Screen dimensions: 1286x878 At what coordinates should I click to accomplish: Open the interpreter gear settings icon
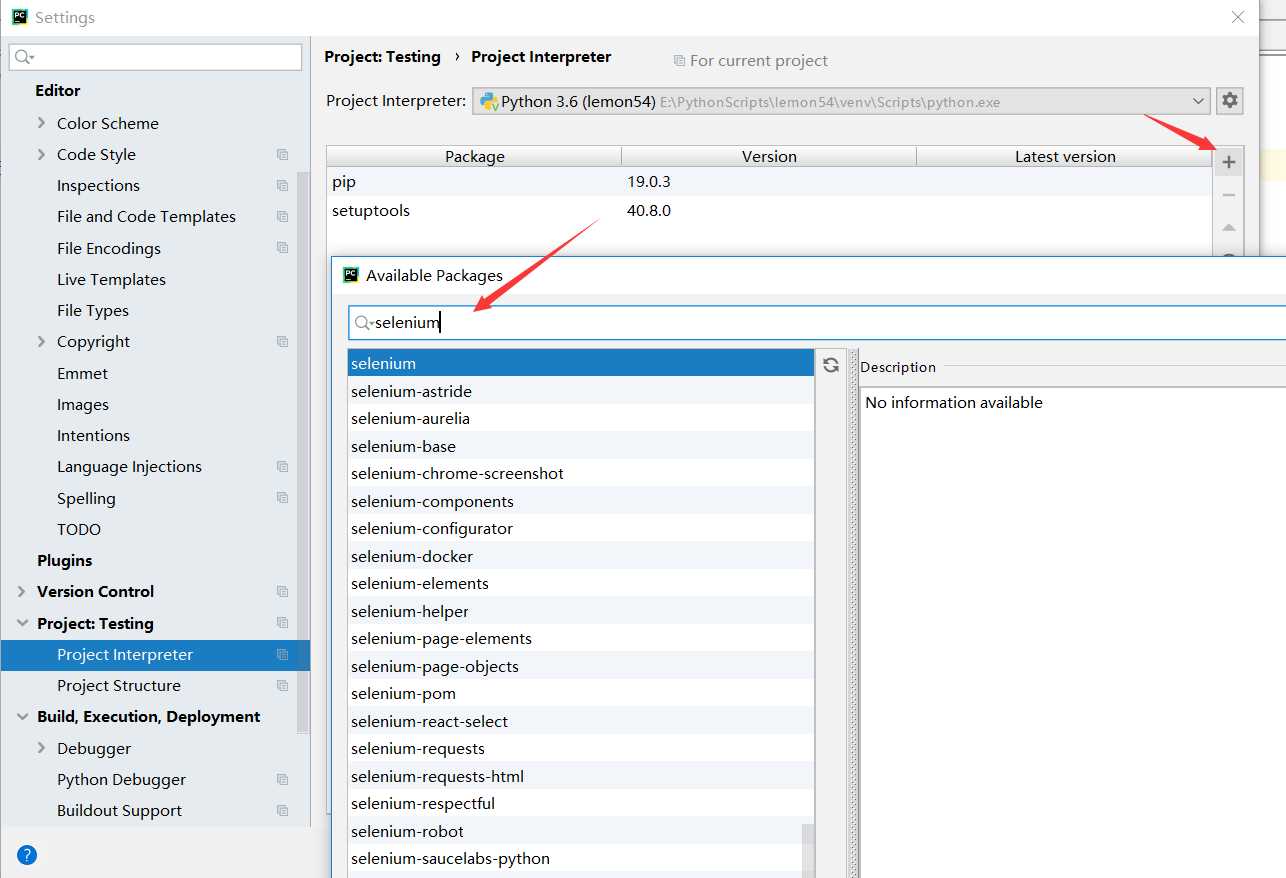(x=1230, y=101)
